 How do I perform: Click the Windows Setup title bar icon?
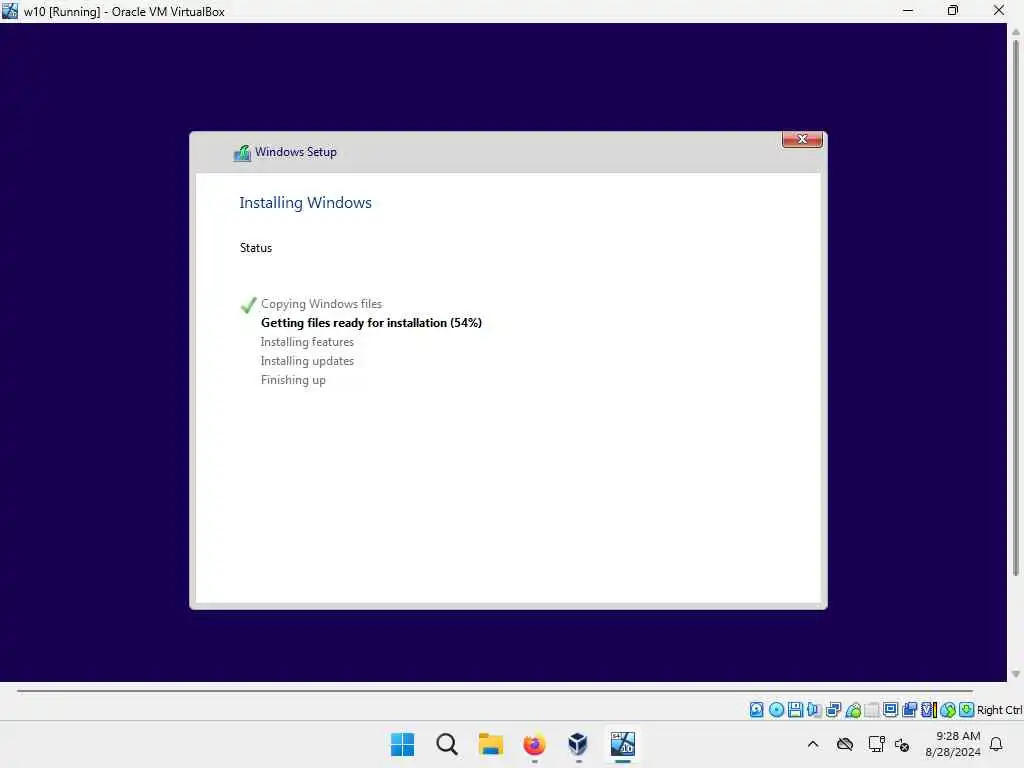point(242,153)
